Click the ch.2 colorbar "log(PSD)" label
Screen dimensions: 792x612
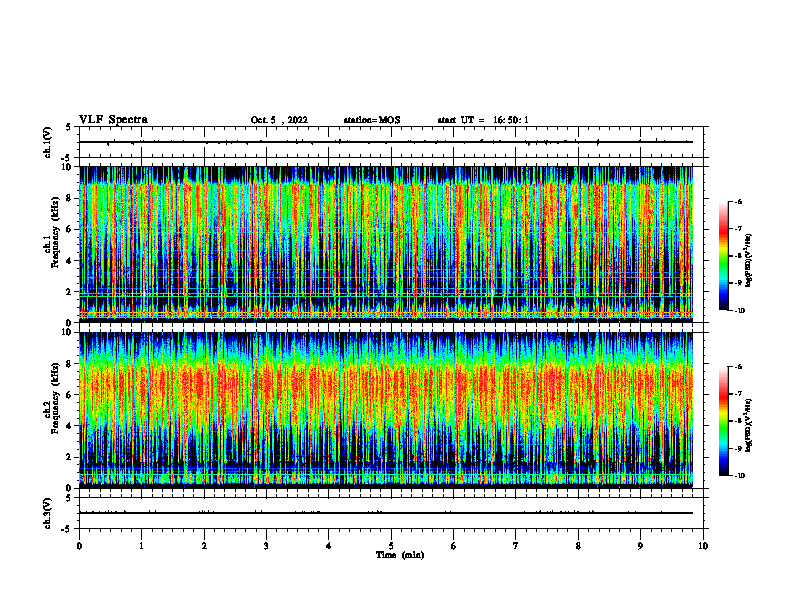(749, 426)
